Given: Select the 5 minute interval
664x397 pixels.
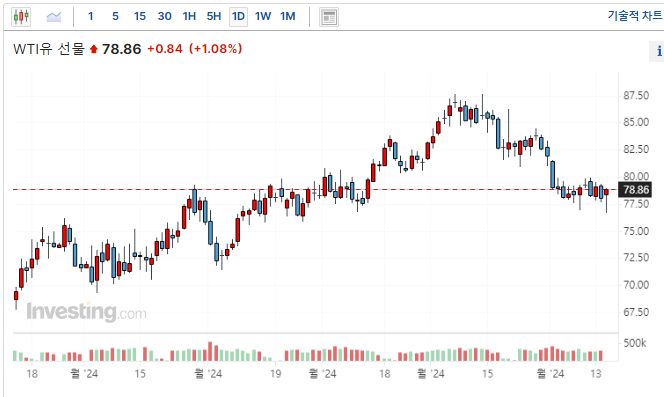Looking at the screenshot, I should click(x=115, y=17).
